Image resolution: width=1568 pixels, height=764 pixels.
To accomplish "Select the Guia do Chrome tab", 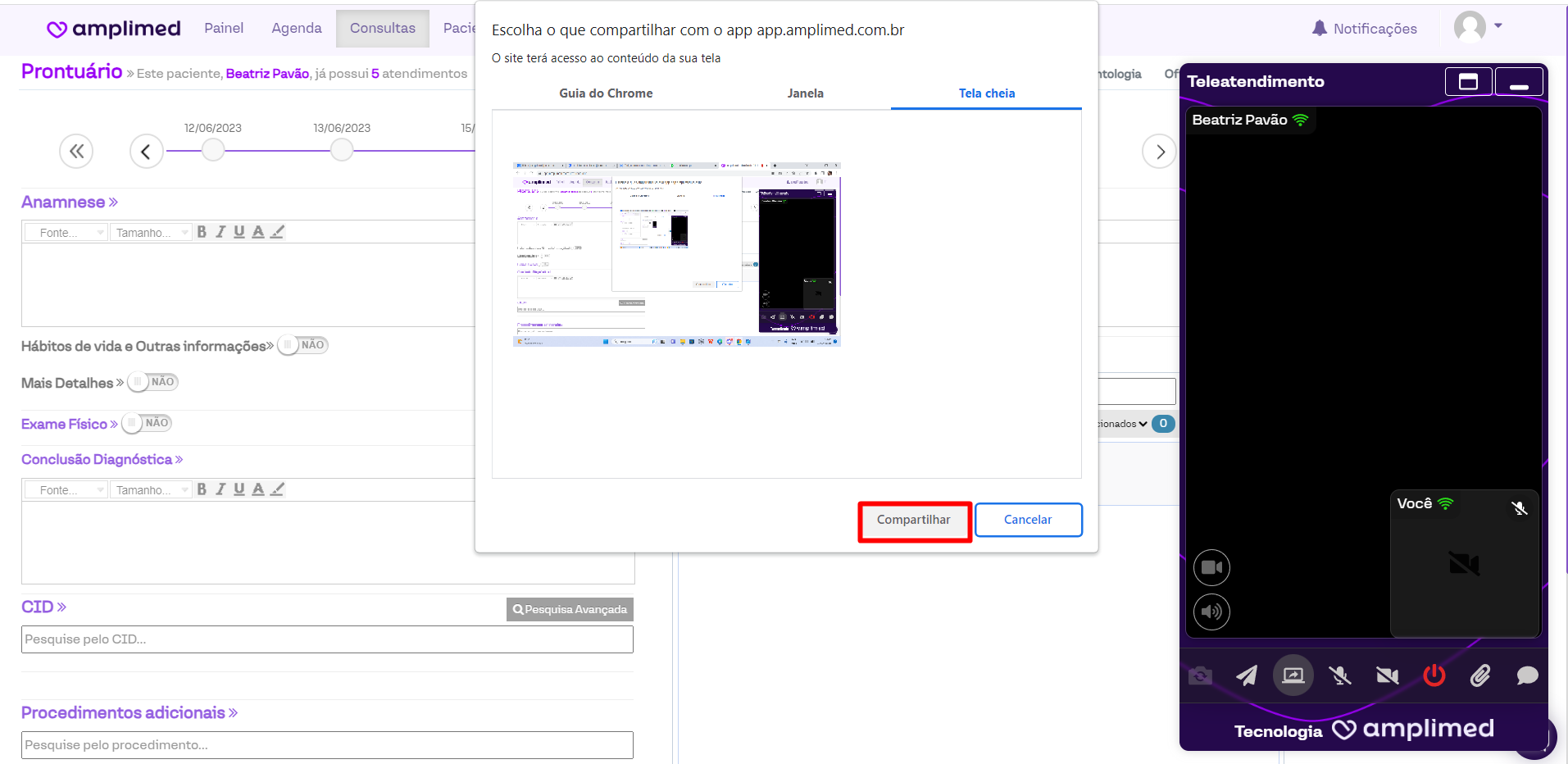I will click(x=606, y=93).
